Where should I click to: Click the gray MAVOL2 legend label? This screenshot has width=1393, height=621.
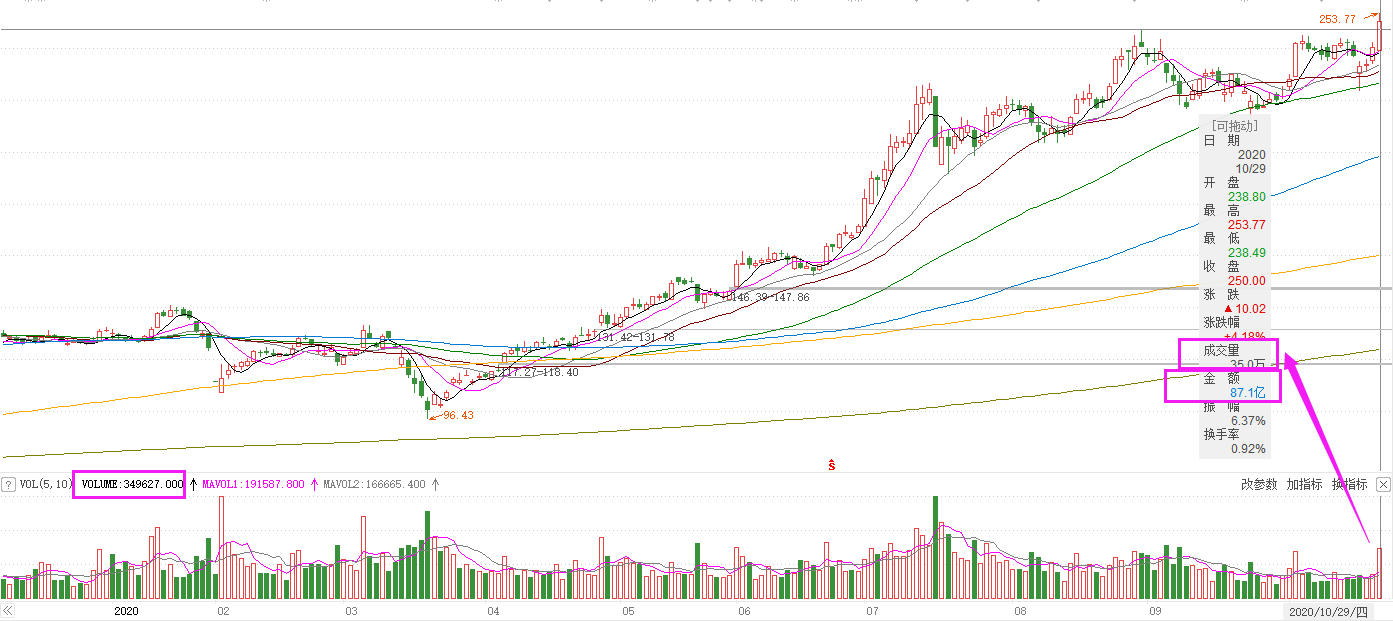[374, 484]
